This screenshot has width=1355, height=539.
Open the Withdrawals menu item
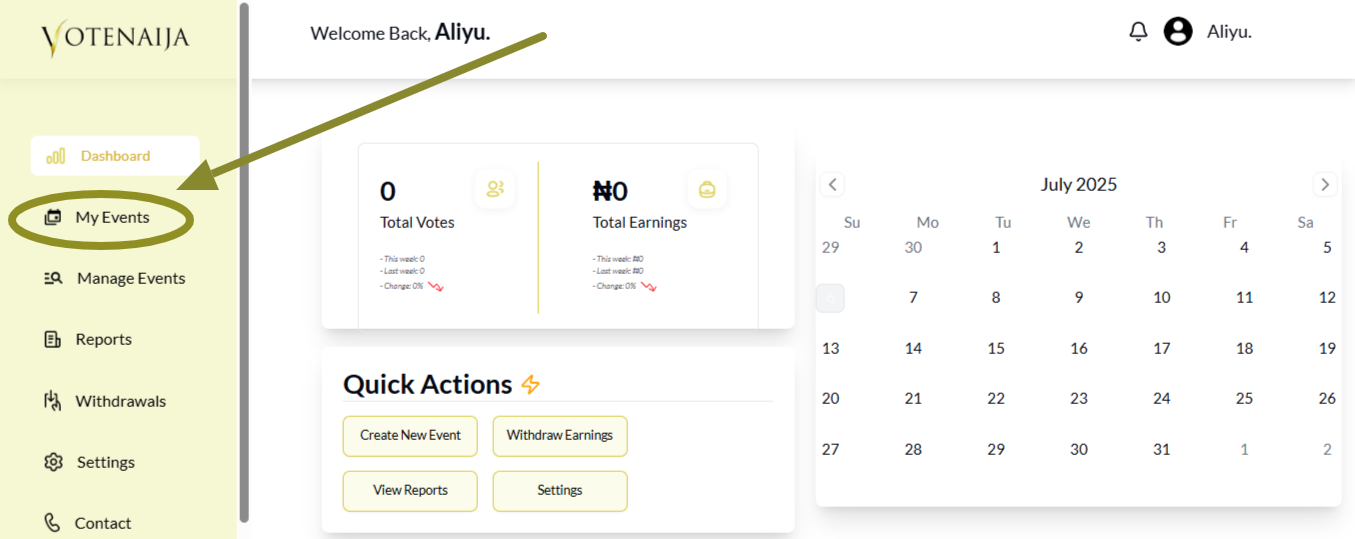point(120,401)
